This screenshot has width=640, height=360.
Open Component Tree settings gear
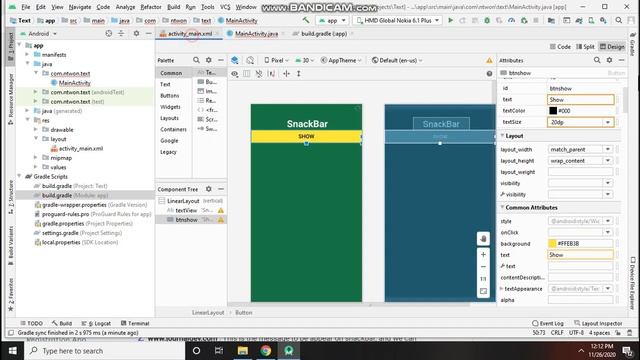[209, 189]
